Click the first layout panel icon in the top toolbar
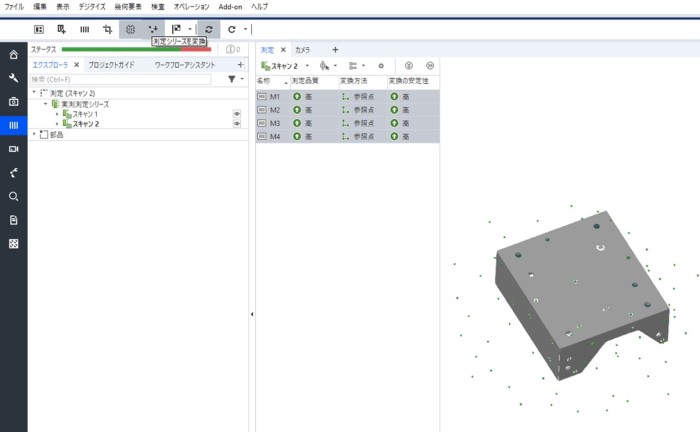 (39, 29)
